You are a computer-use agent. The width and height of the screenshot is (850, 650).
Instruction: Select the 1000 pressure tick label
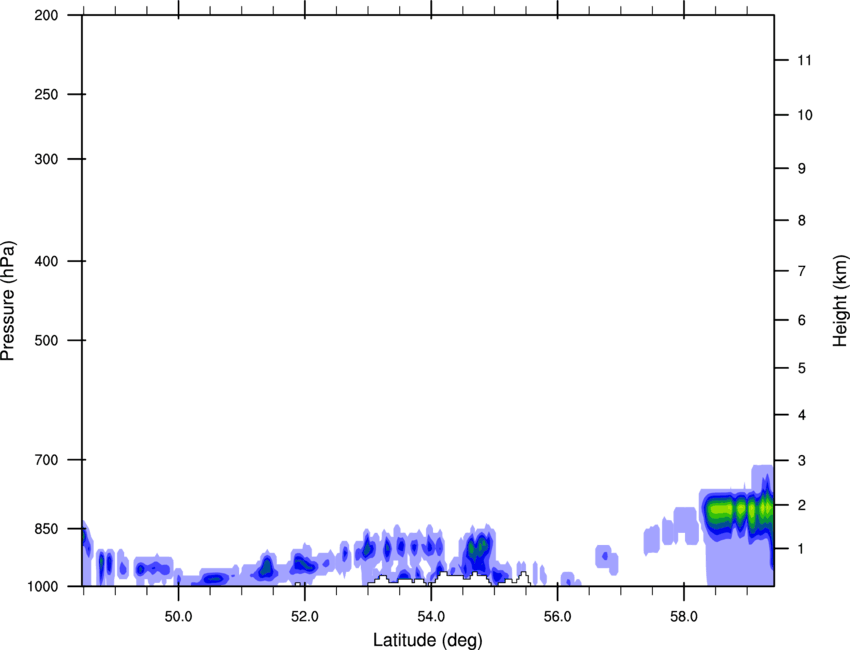[x=42, y=586]
